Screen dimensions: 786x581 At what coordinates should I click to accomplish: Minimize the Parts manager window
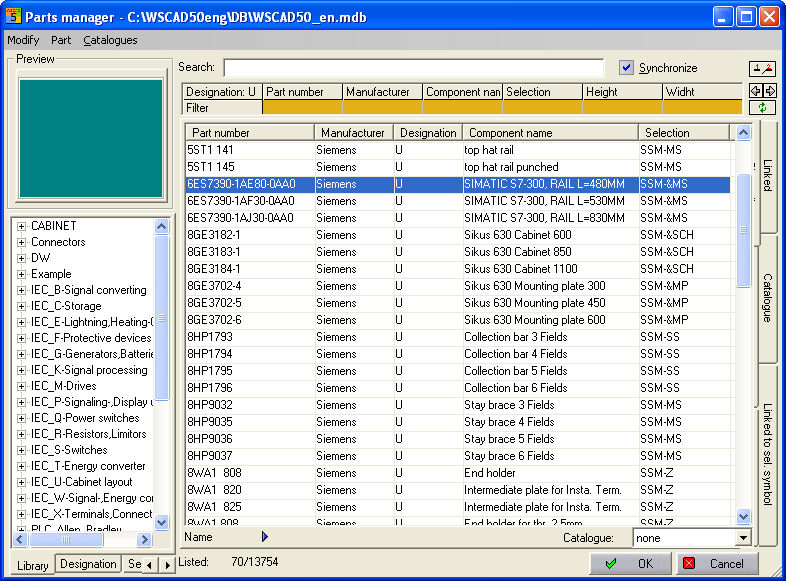click(x=722, y=17)
